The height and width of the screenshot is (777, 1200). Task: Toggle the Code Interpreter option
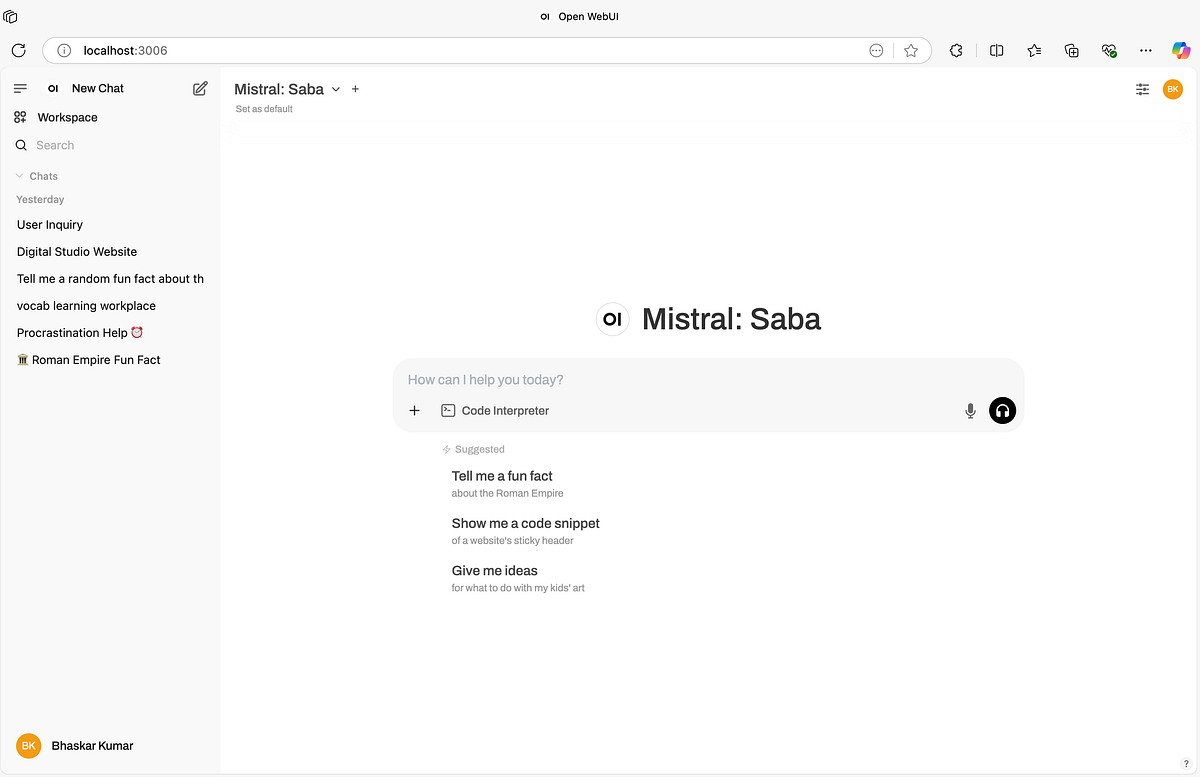click(x=494, y=410)
